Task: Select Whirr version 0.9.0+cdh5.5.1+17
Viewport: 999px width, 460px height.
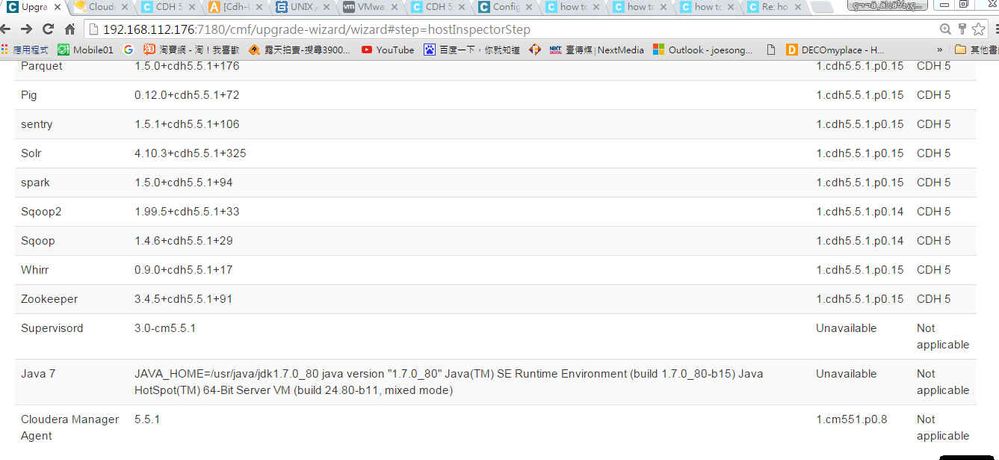Action: [x=183, y=270]
